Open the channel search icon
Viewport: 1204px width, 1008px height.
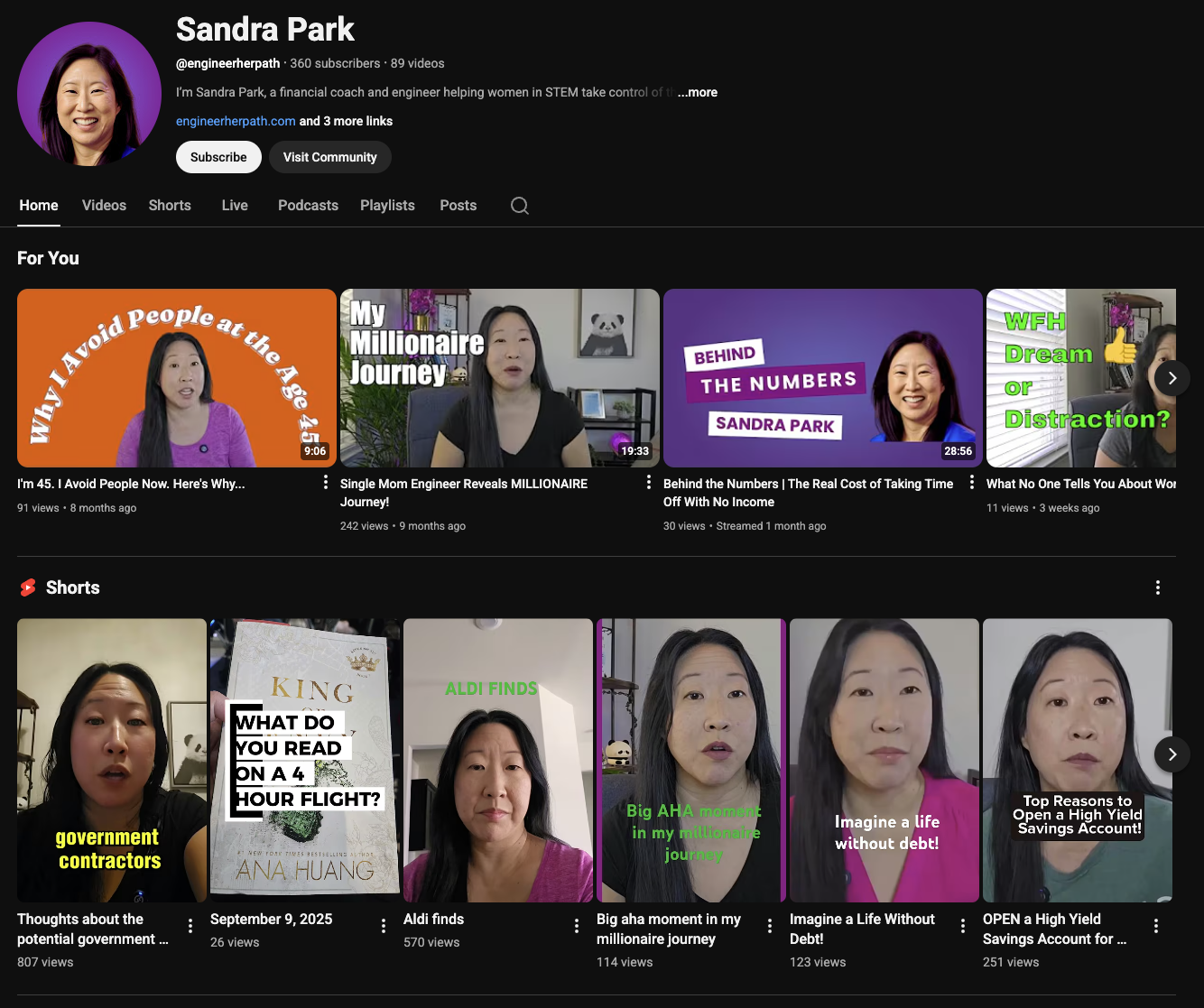519,206
